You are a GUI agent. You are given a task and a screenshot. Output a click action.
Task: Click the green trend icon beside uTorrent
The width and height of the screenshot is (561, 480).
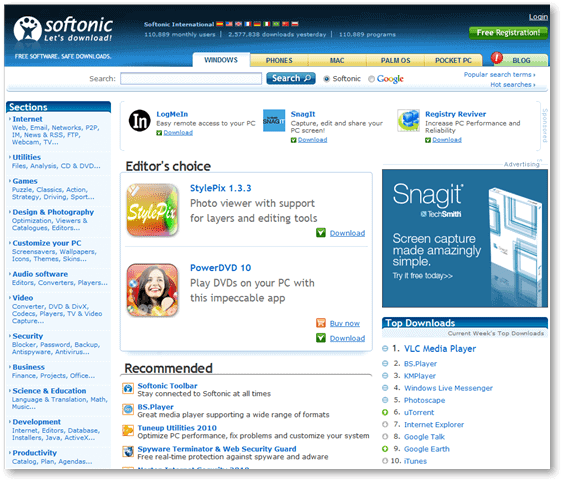pos(385,412)
